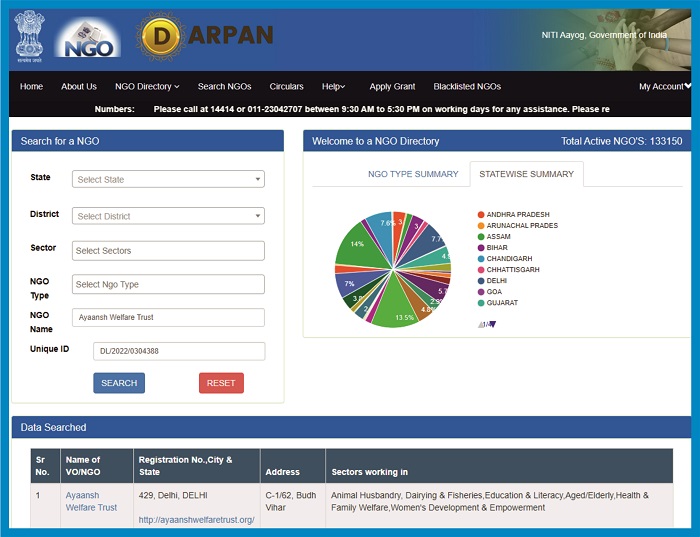This screenshot has width=700, height=537.
Task: Toggle CHHATTISGARH legend entry
Action: (x=508, y=270)
